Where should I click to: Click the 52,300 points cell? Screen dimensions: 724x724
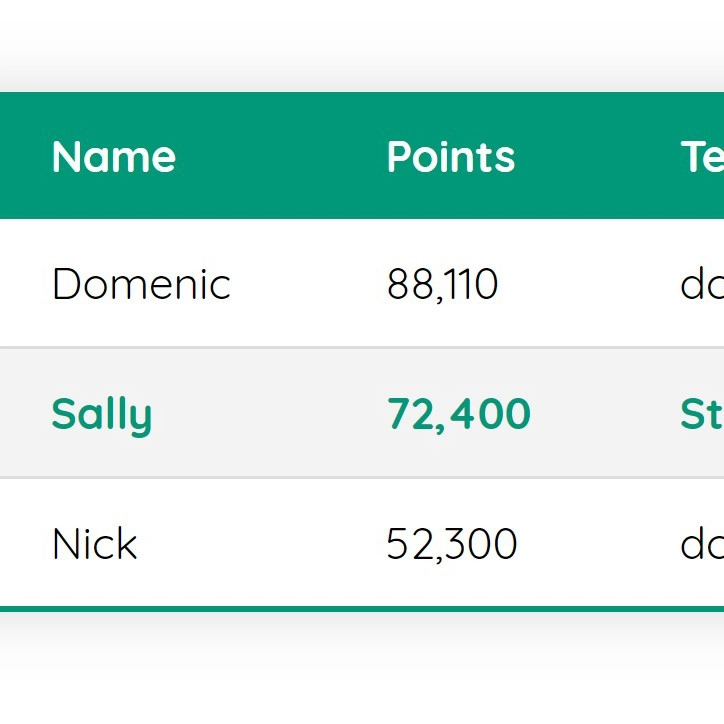(452, 544)
